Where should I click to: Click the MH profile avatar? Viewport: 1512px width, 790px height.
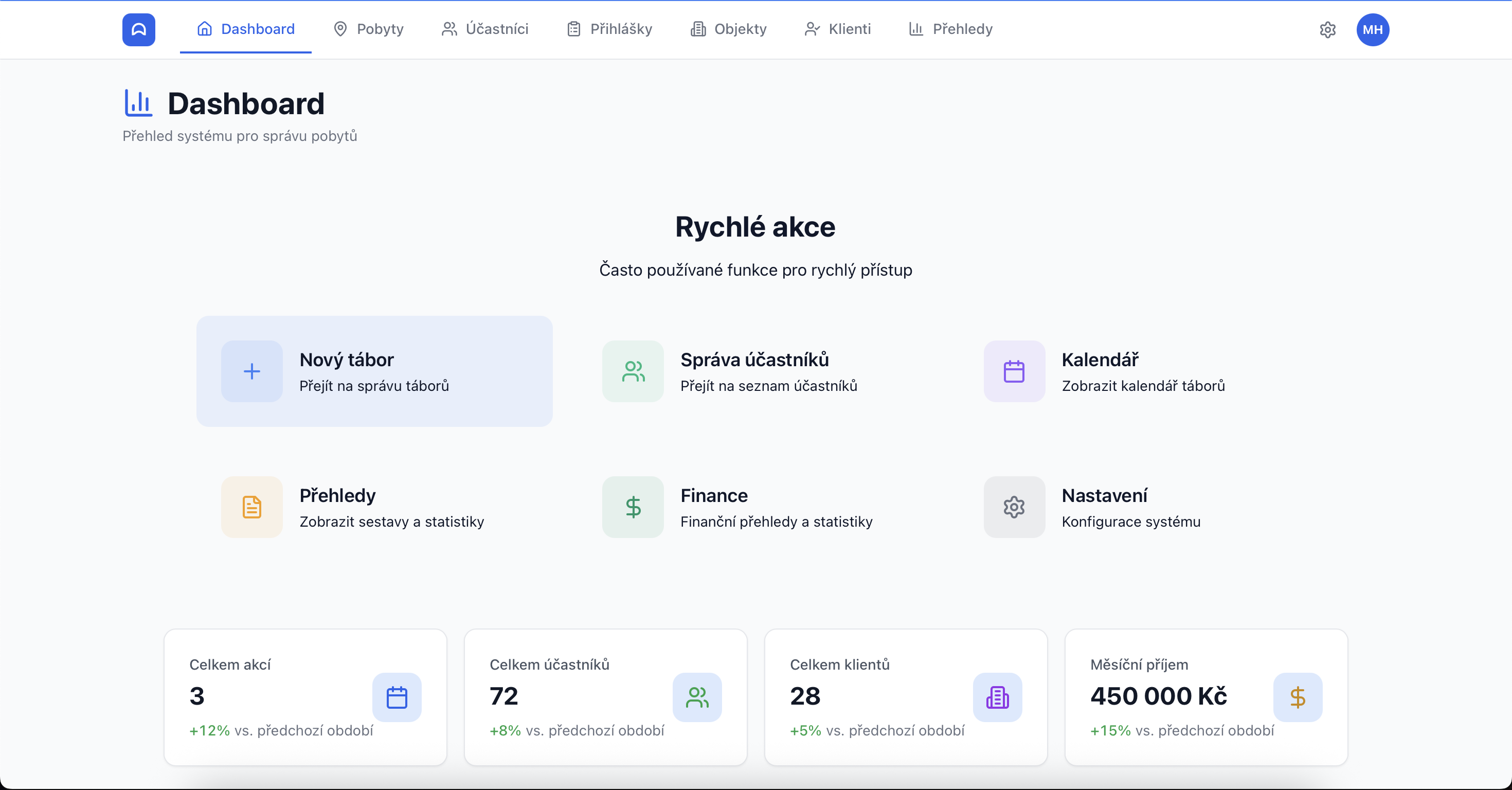click(1373, 29)
